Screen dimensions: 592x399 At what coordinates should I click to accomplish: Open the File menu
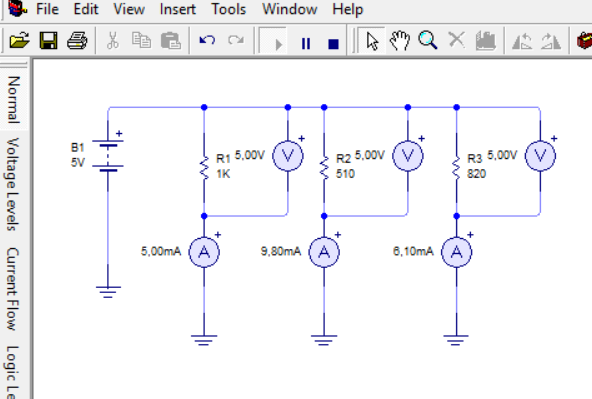pos(47,9)
